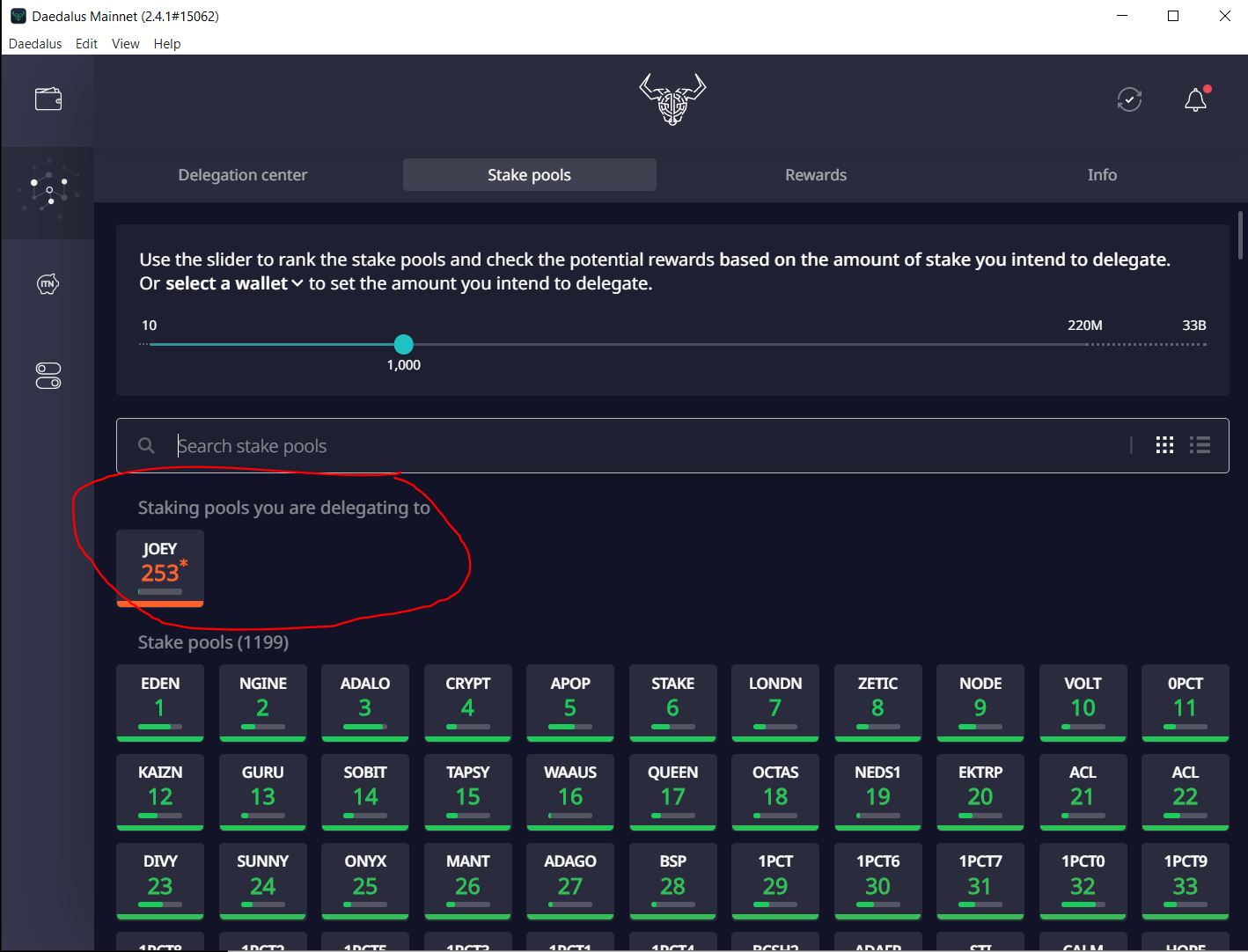The width and height of the screenshot is (1248, 952).
Task: Click the STAKE pool ranked 6
Action: point(672,703)
